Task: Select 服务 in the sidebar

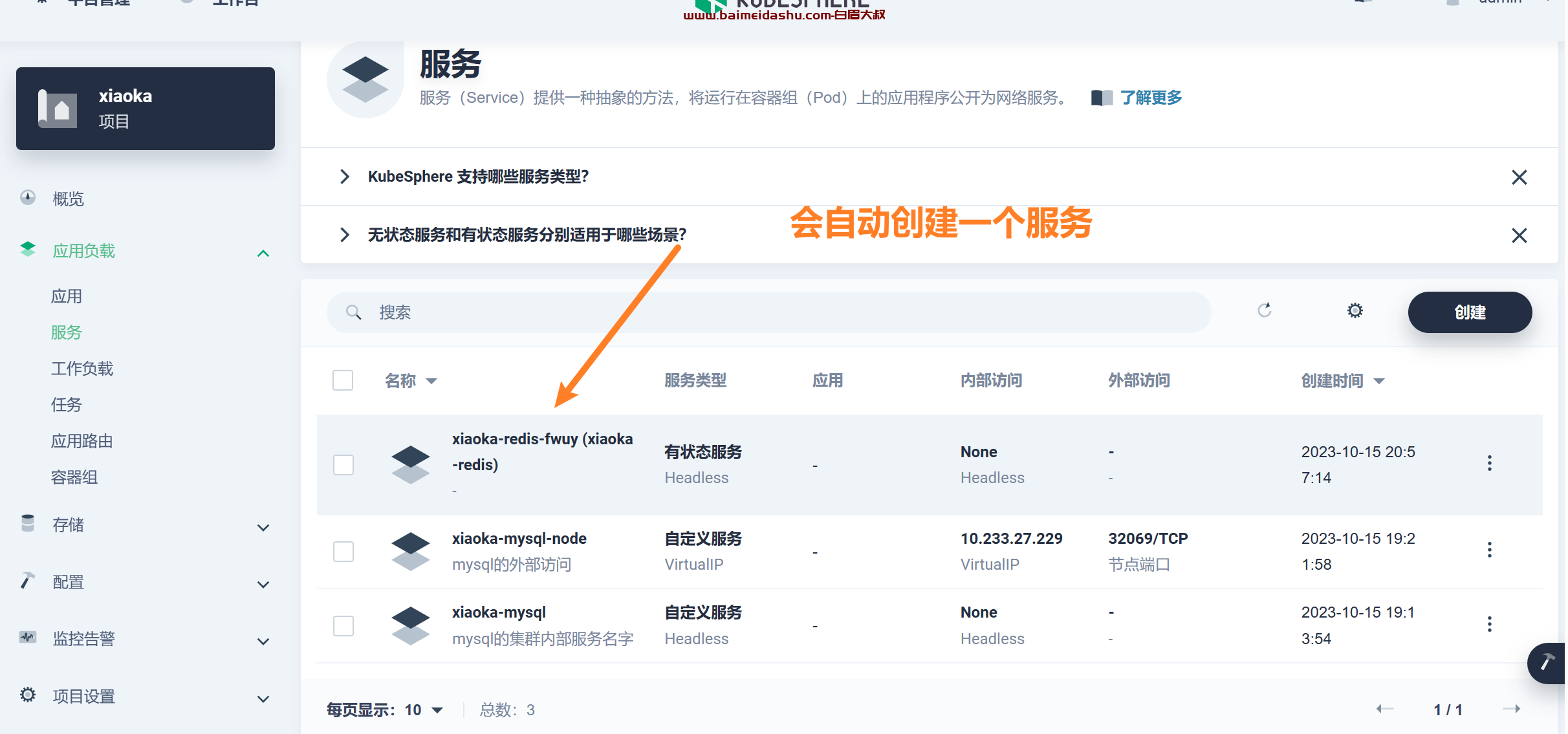Action: pos(67,332)
